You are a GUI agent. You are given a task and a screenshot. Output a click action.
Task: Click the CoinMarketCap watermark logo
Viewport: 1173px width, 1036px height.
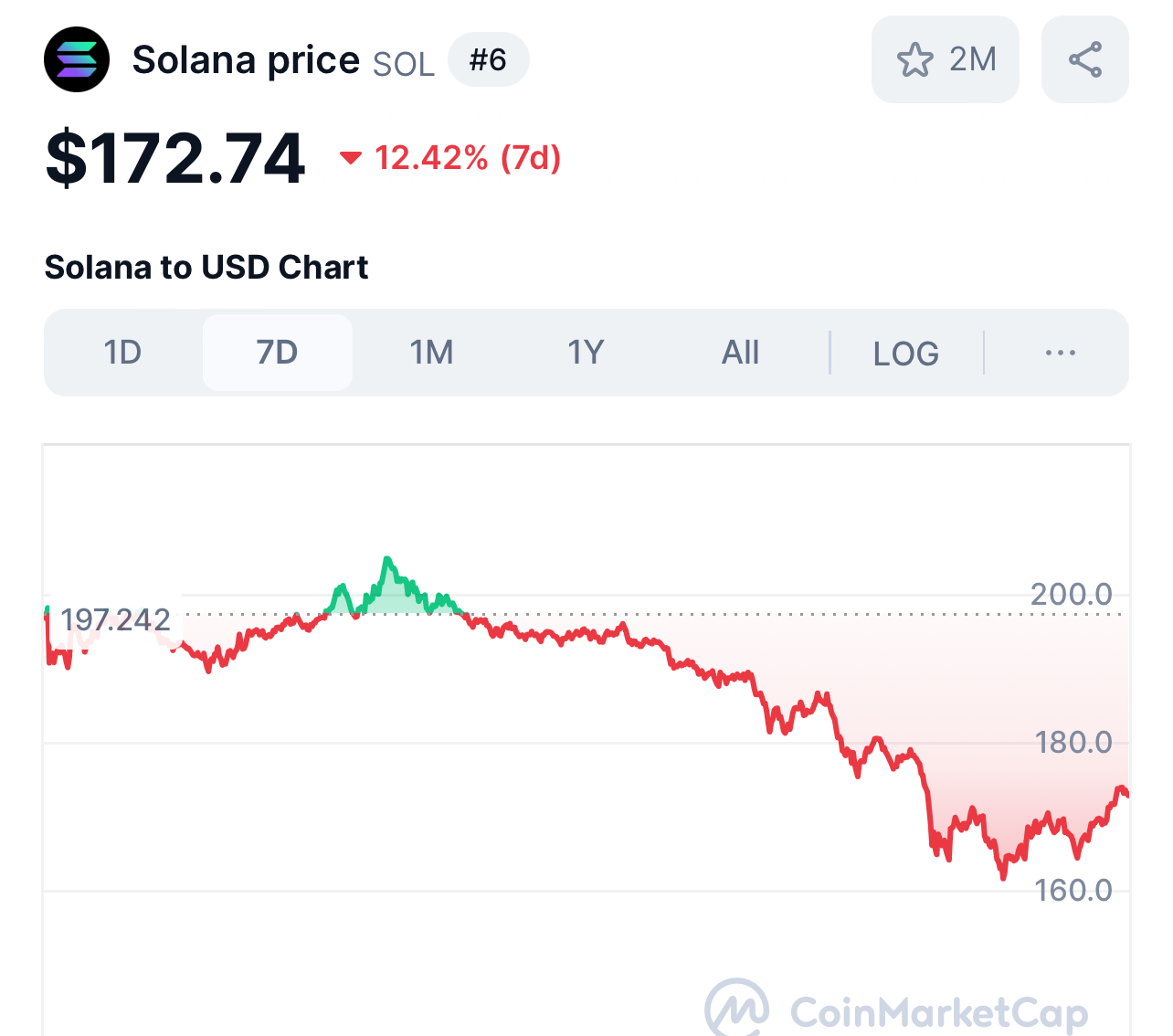pyautogui.click(x=736, y=1008)
